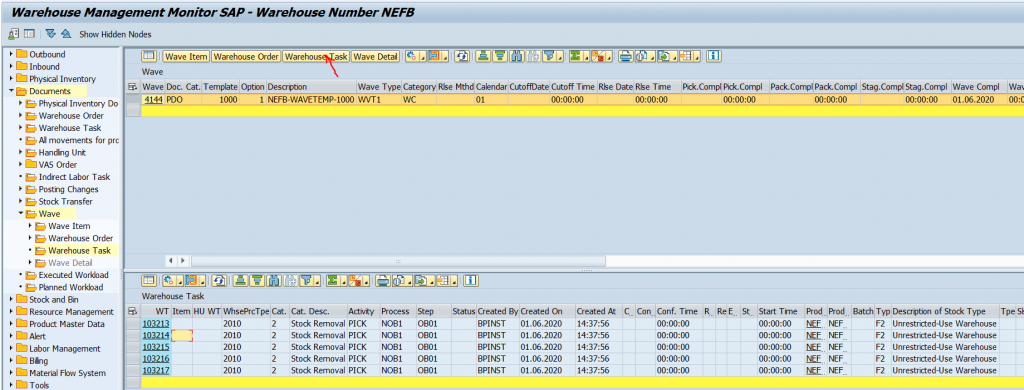The image size is (1024, 390).
Task: Click the filter funnel in Warehouse Task toolbar
Action: tap(305, 280)
